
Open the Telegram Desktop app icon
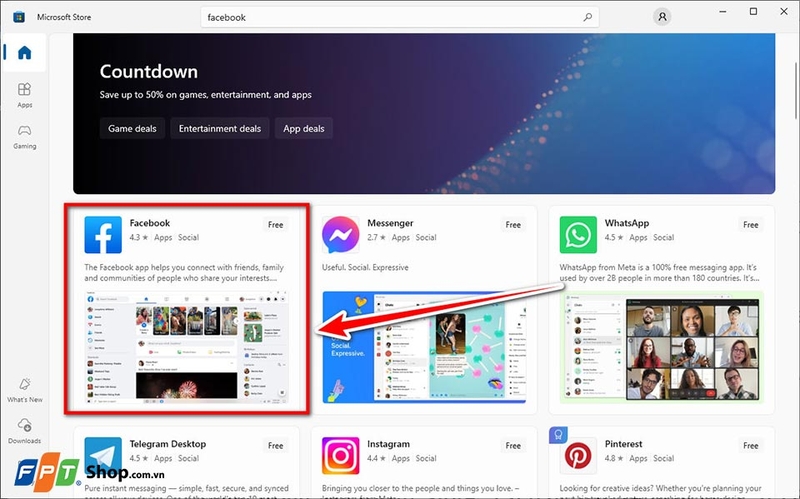103,456
